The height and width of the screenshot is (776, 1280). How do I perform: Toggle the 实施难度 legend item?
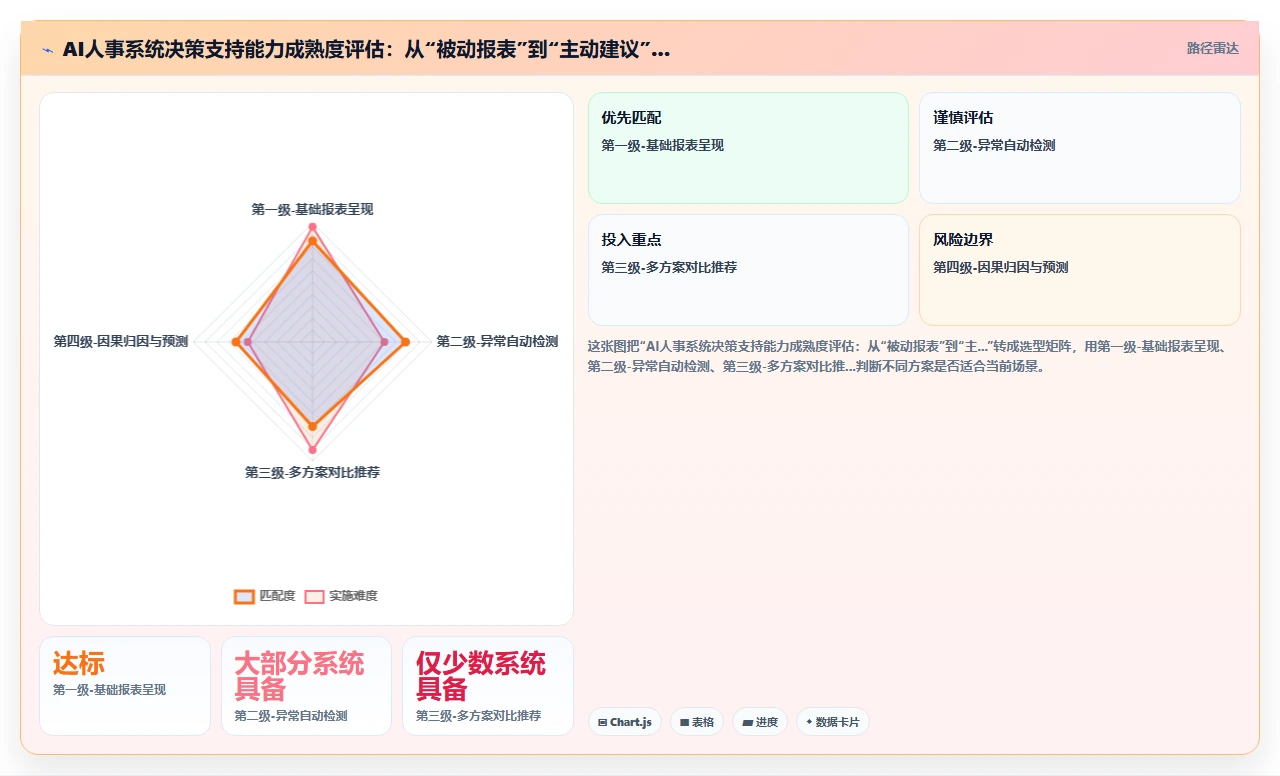point(341,596)
